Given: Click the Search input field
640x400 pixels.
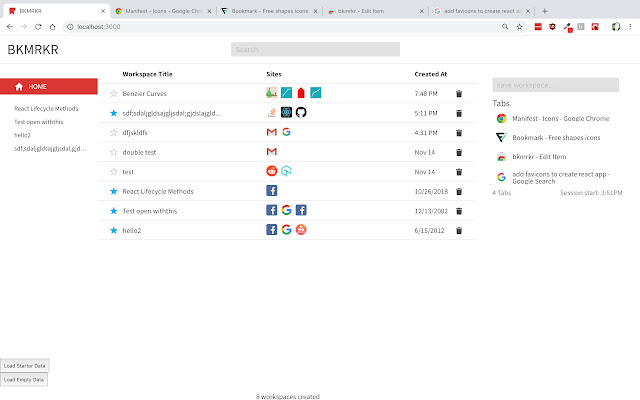Looking at the screenshot, I should [x=315, y=49].
